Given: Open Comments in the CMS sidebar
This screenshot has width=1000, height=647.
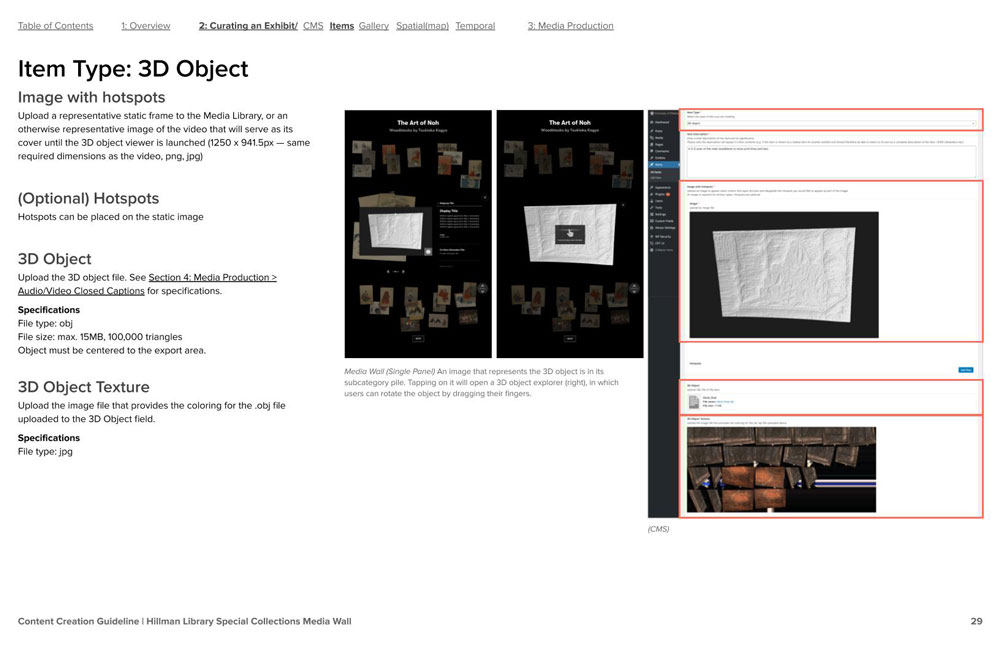Looking at the screenshot, I should click(662, 151).
